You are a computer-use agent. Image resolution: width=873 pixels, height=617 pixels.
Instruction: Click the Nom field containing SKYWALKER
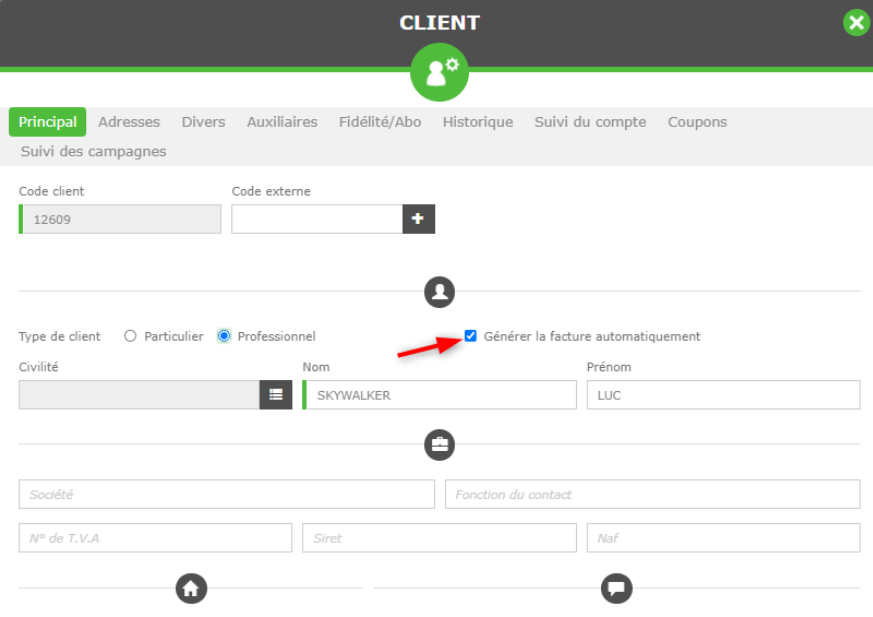tap(439, 395)
